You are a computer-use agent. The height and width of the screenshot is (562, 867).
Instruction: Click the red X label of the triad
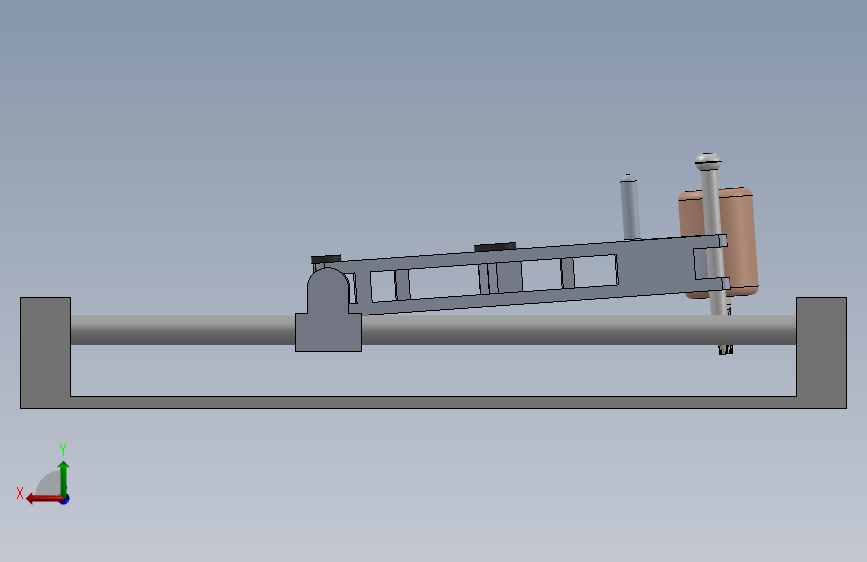tap(20, 493)
